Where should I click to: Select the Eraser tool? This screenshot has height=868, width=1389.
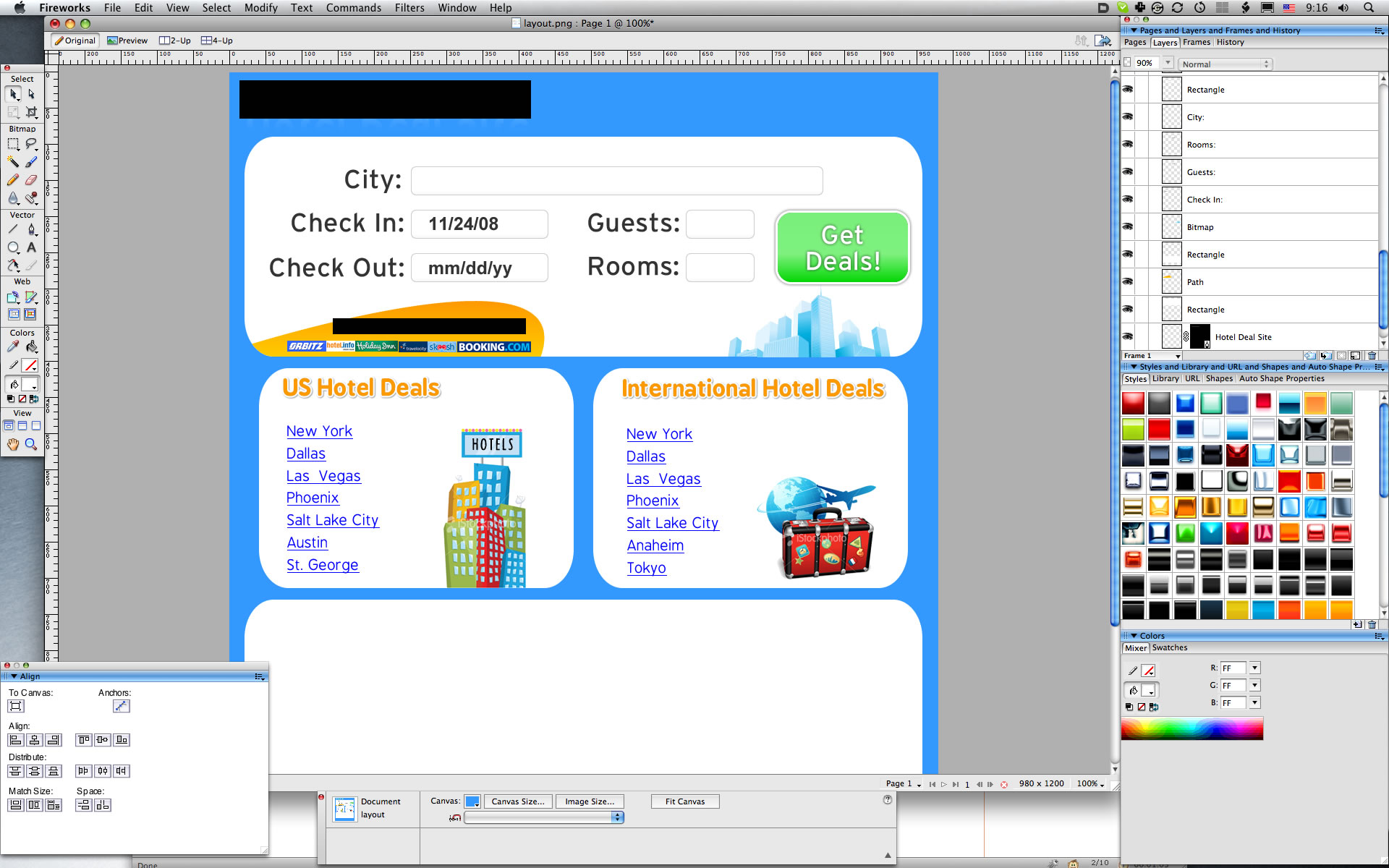pyautogui.click(x=31, y=179)
